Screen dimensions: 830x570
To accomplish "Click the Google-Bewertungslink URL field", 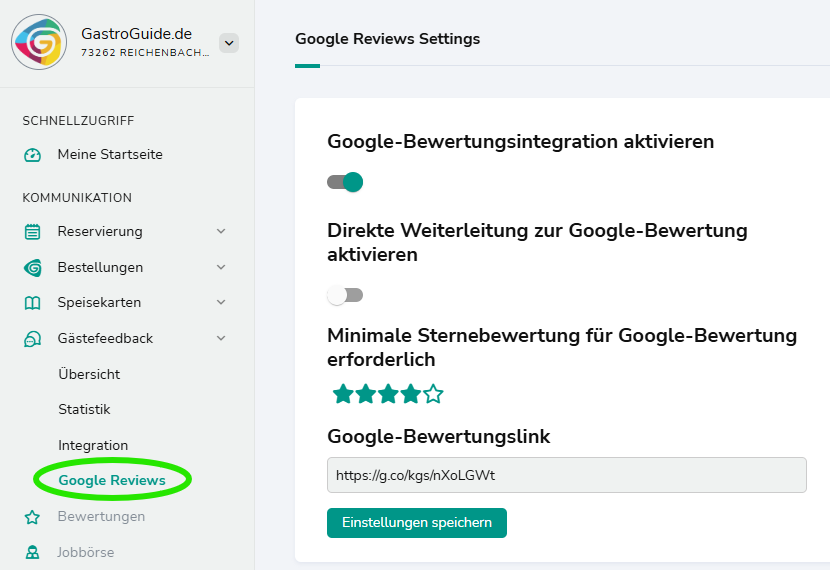I will [x=566, y=475].
